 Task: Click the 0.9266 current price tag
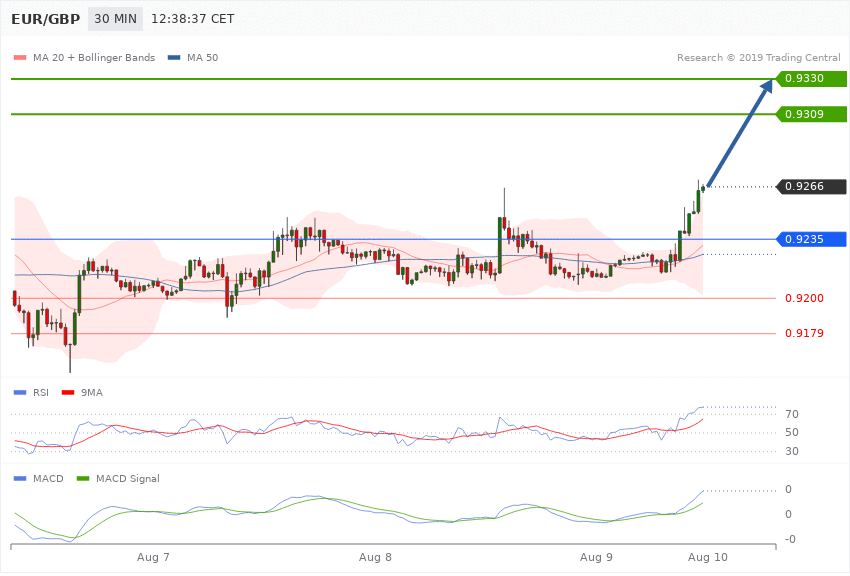click(811, 186)
